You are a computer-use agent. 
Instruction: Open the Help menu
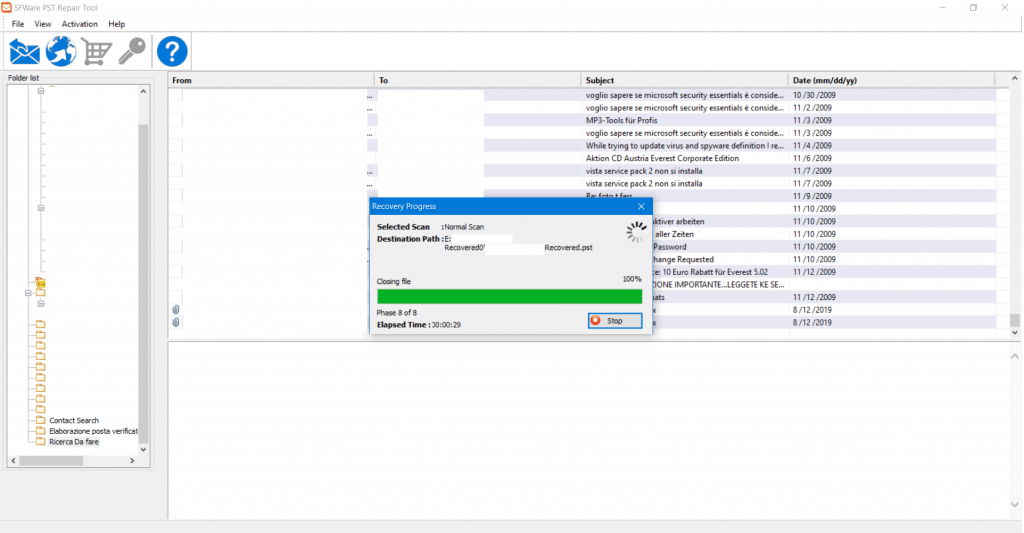tap(116, 24)
